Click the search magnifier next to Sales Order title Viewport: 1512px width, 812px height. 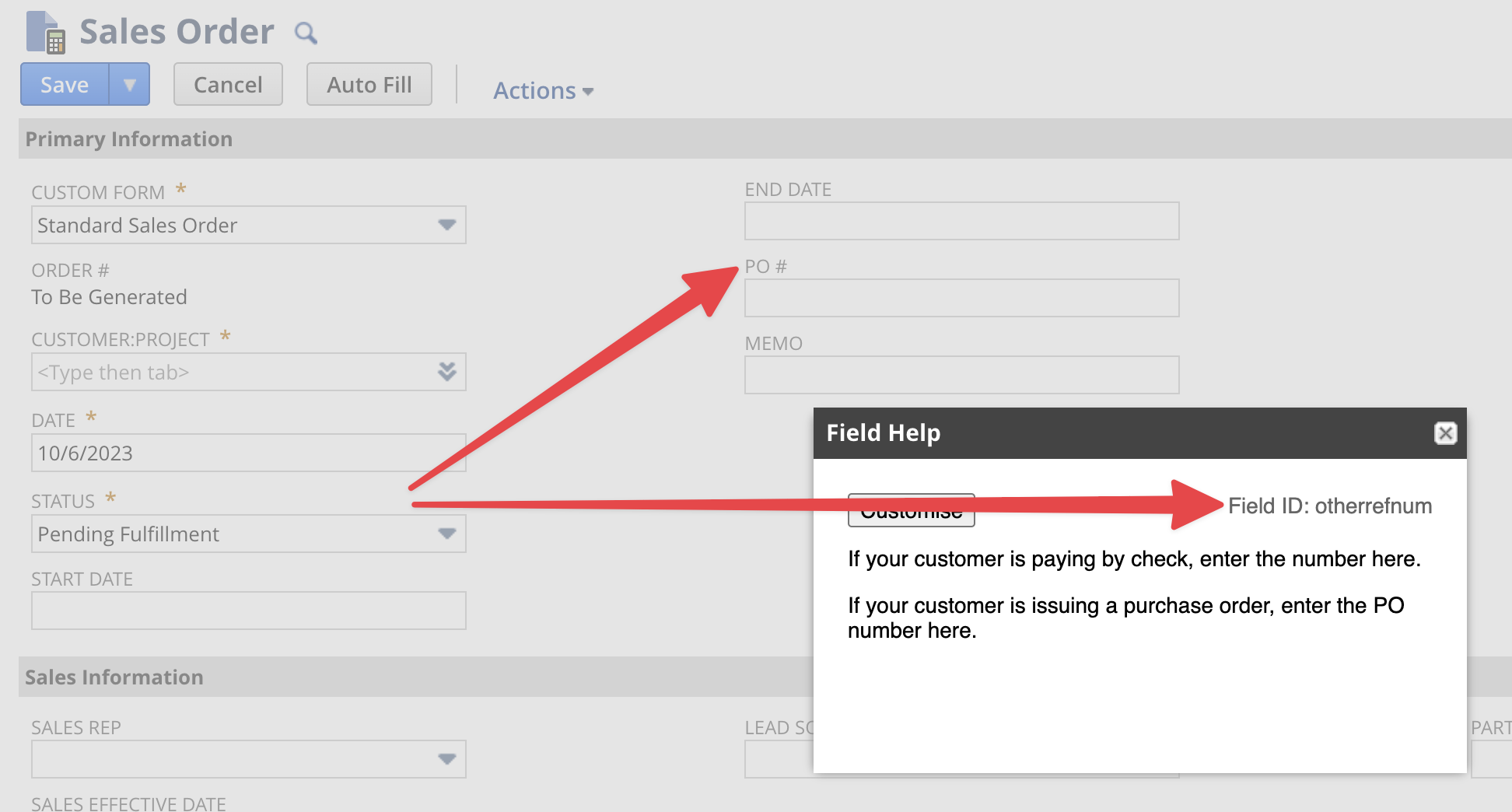[x=305, y=33]
